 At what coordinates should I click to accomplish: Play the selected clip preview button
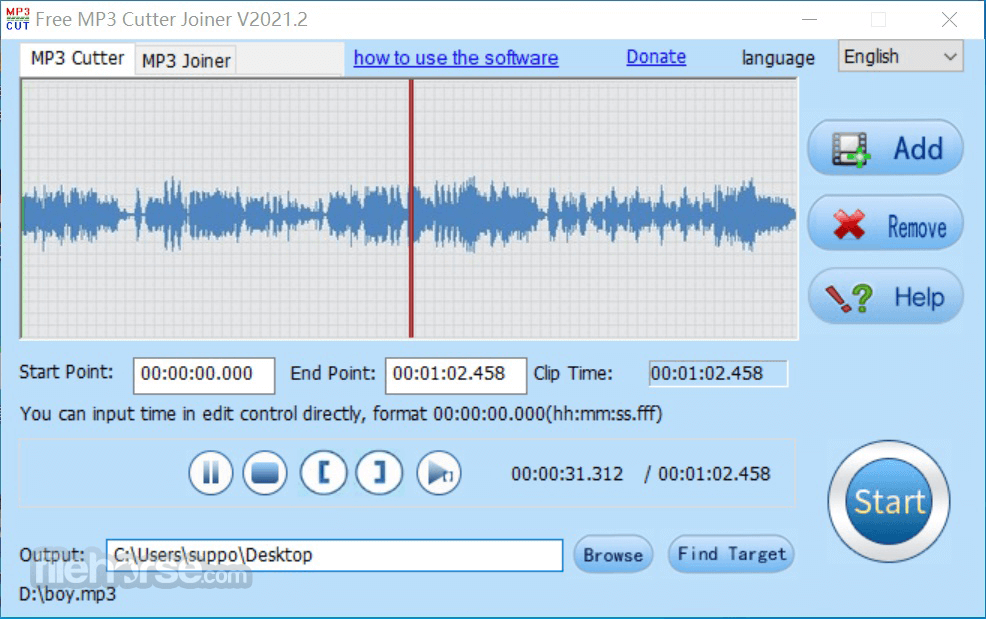pyautogui.click(x=438, y=473)
